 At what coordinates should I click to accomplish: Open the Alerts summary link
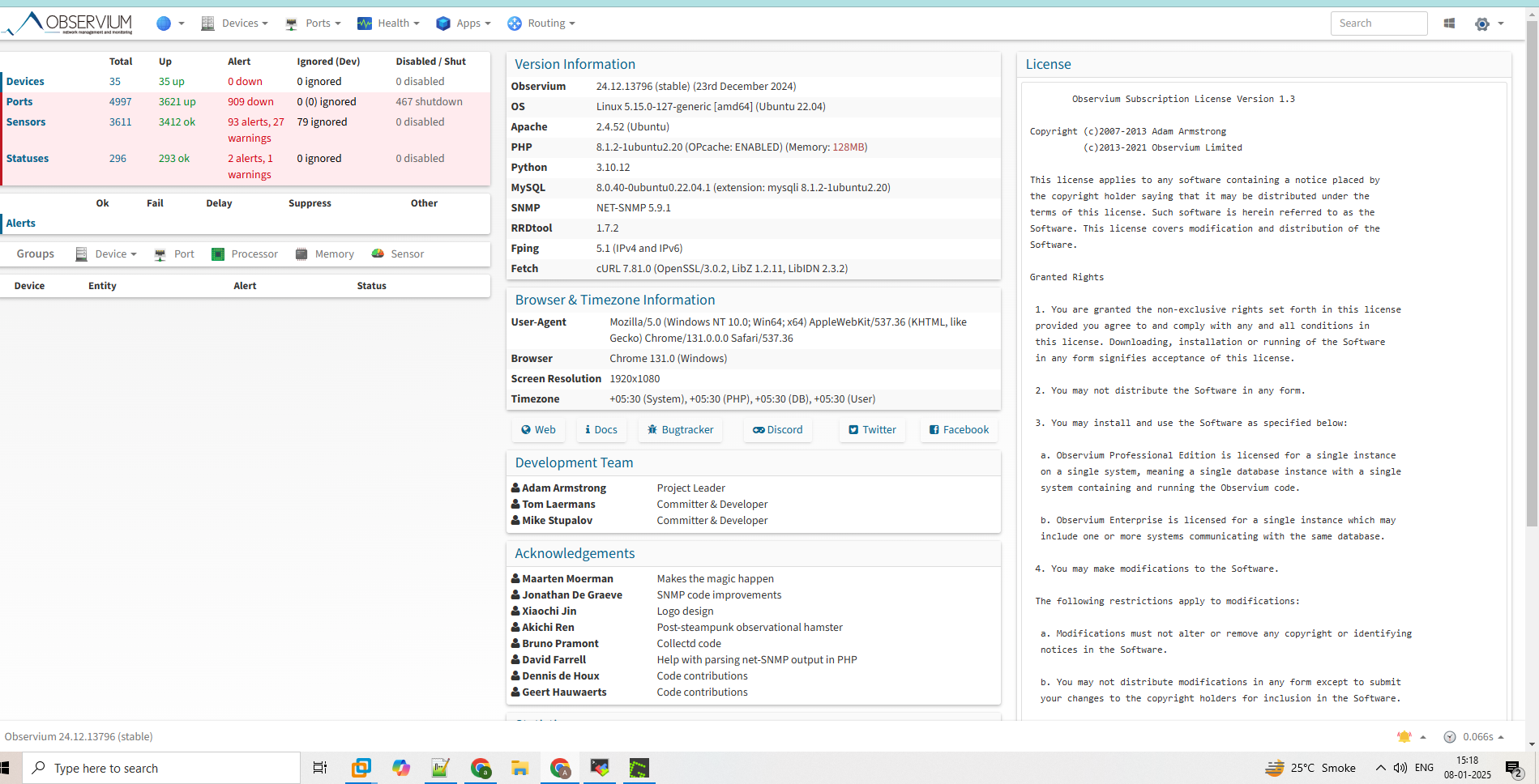pos(21,223)
